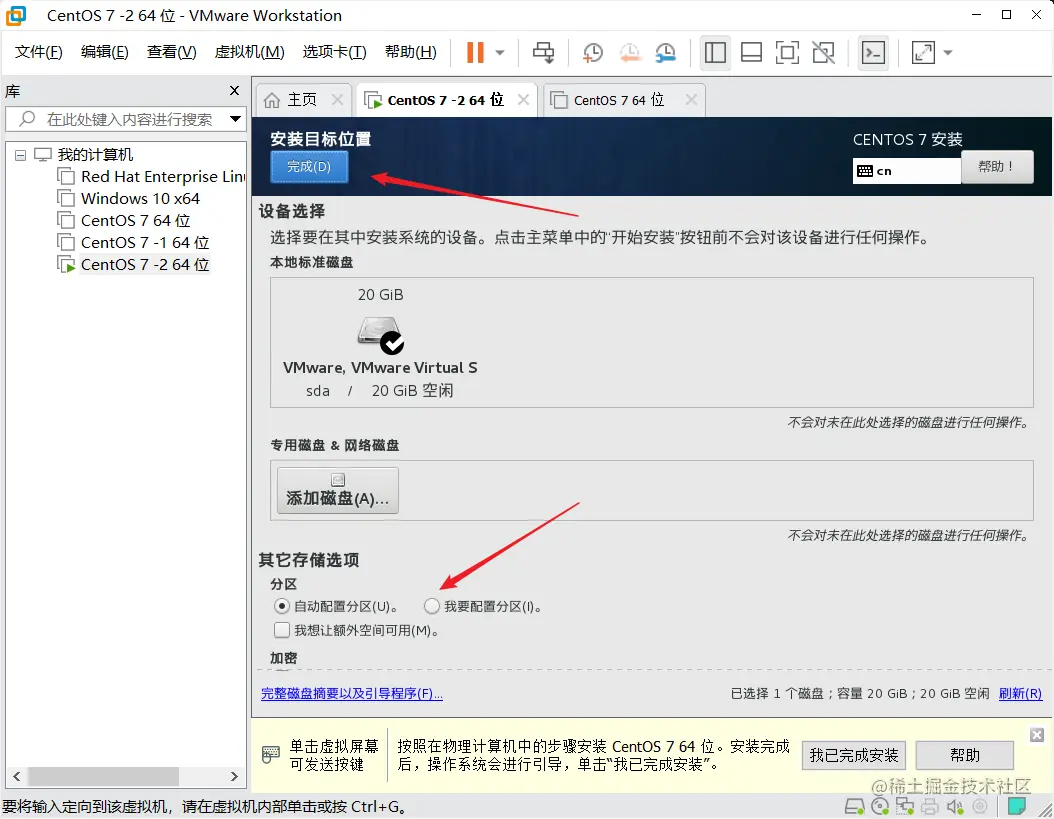Take a snapshot with the clock-plus icon
Image resolution: width=1054 pixels, height=819 pixels.
(x=592, y=52)
